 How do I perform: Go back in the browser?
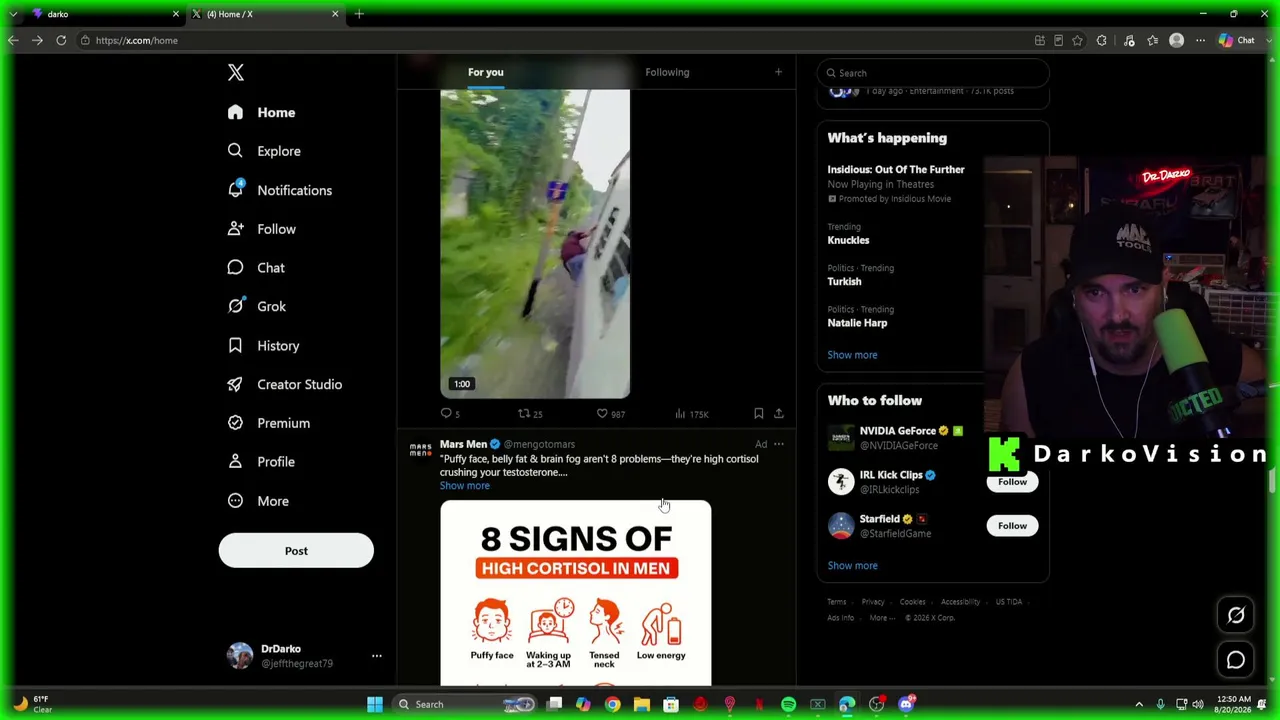[13, 41]
